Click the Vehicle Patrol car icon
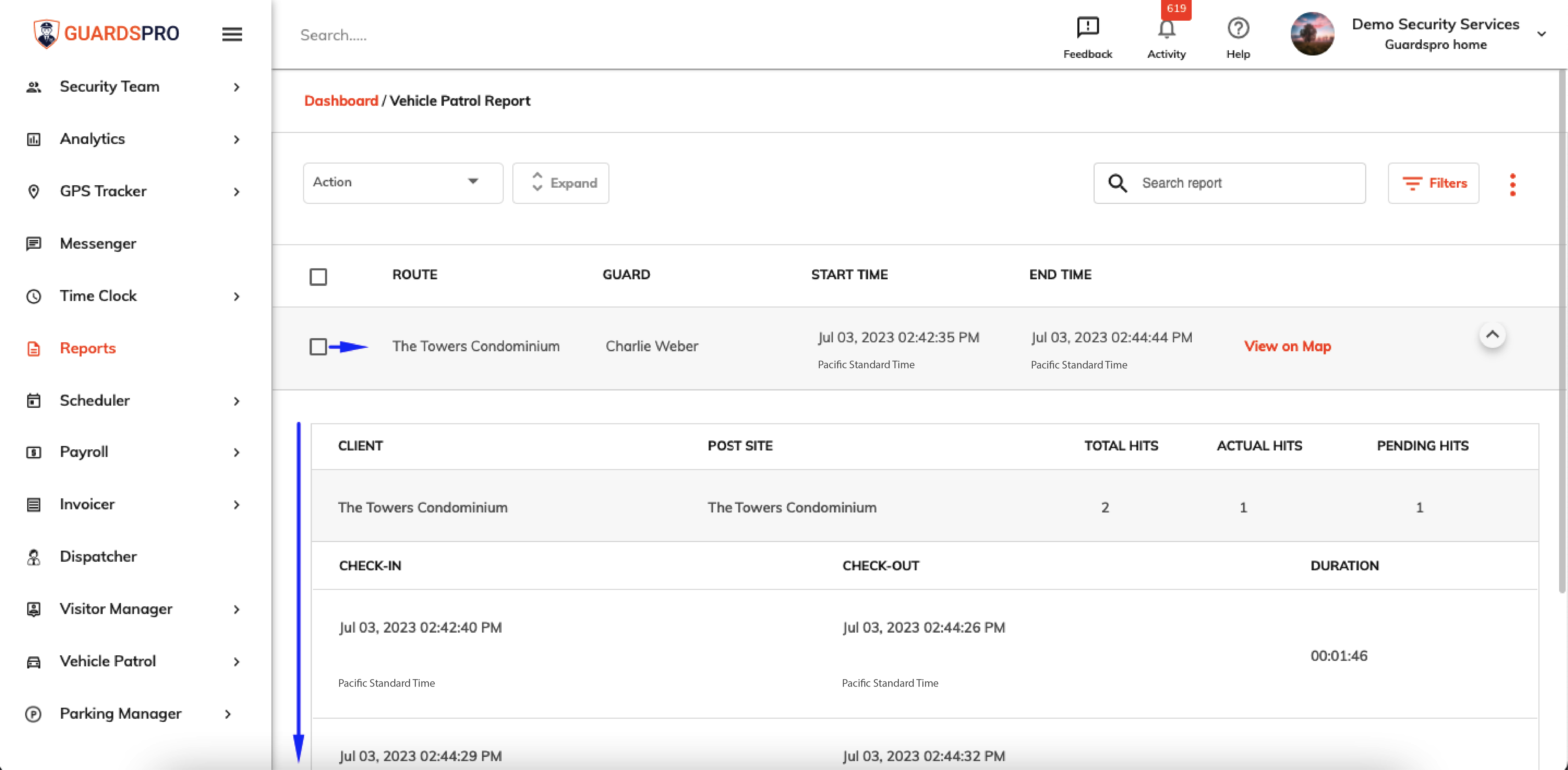 [x=34, y=662]
